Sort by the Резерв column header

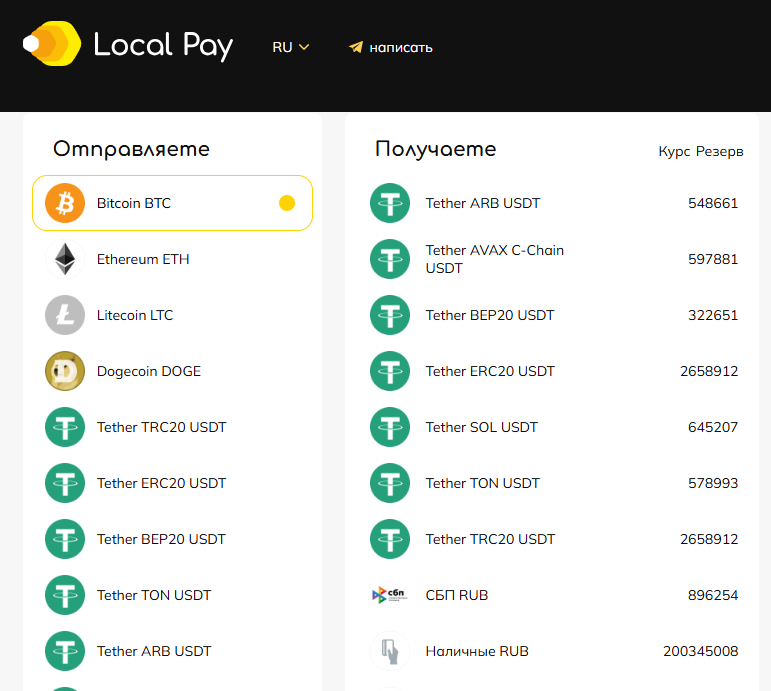720,152
